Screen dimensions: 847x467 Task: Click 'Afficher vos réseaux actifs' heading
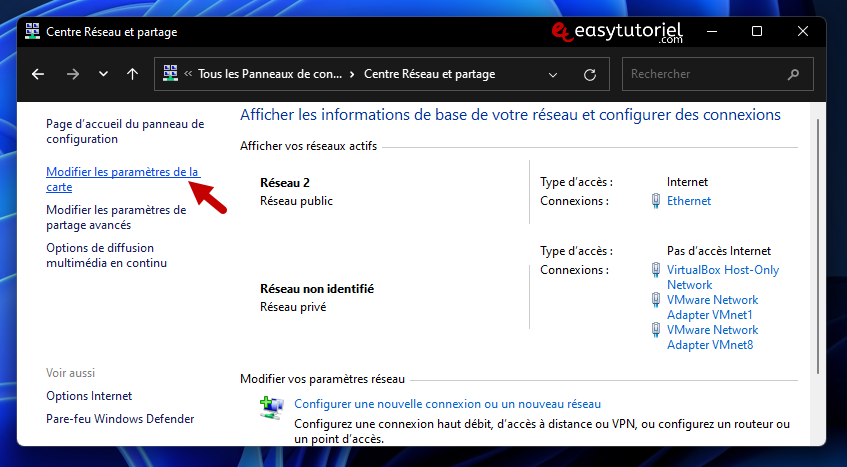[308, 146]
